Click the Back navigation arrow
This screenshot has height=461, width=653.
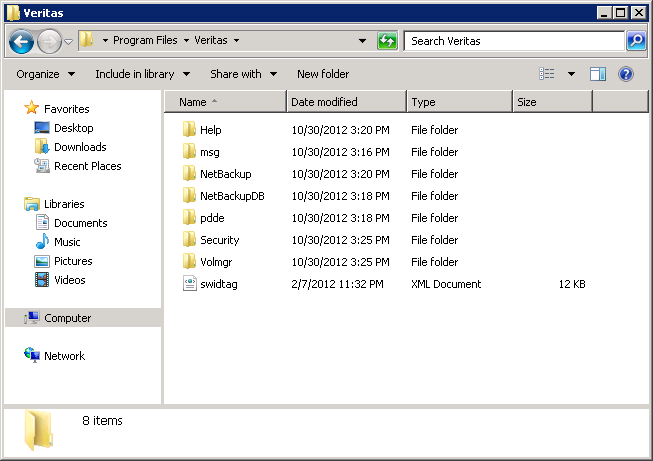[21, 41]
